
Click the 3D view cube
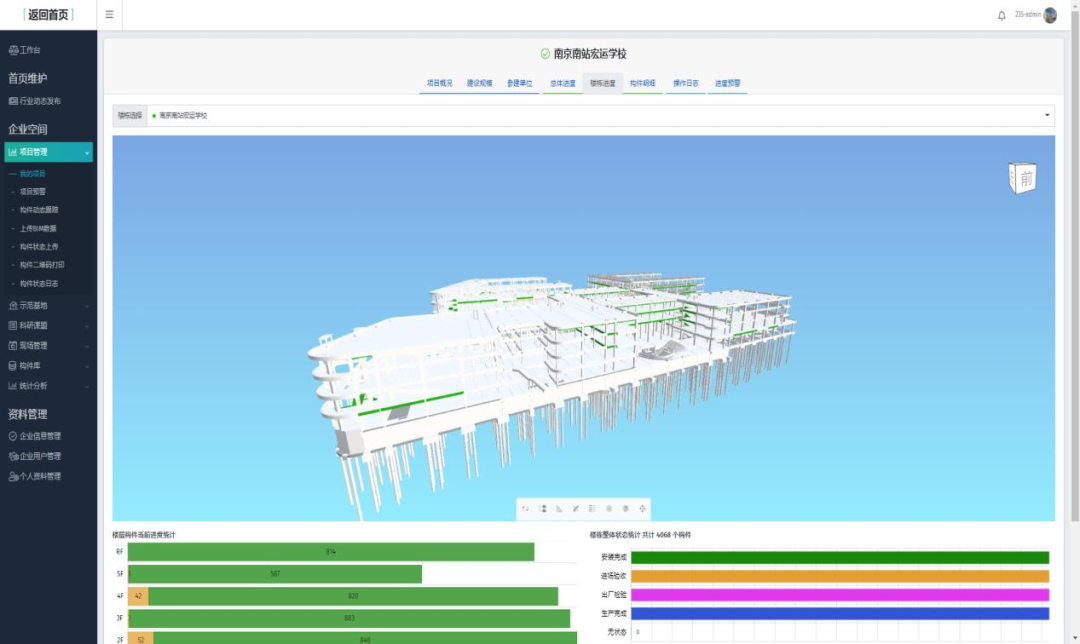[1022, 178]
